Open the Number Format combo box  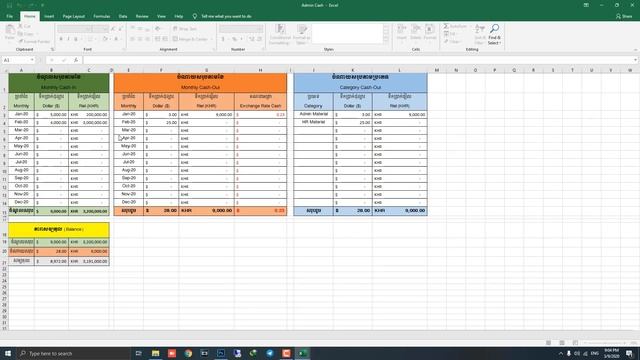tap(241, 29)
